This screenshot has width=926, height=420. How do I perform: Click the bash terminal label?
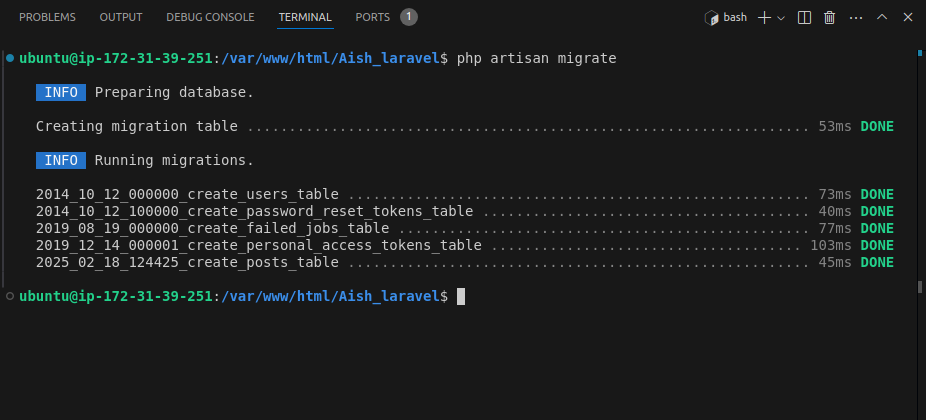pos(735,17)
